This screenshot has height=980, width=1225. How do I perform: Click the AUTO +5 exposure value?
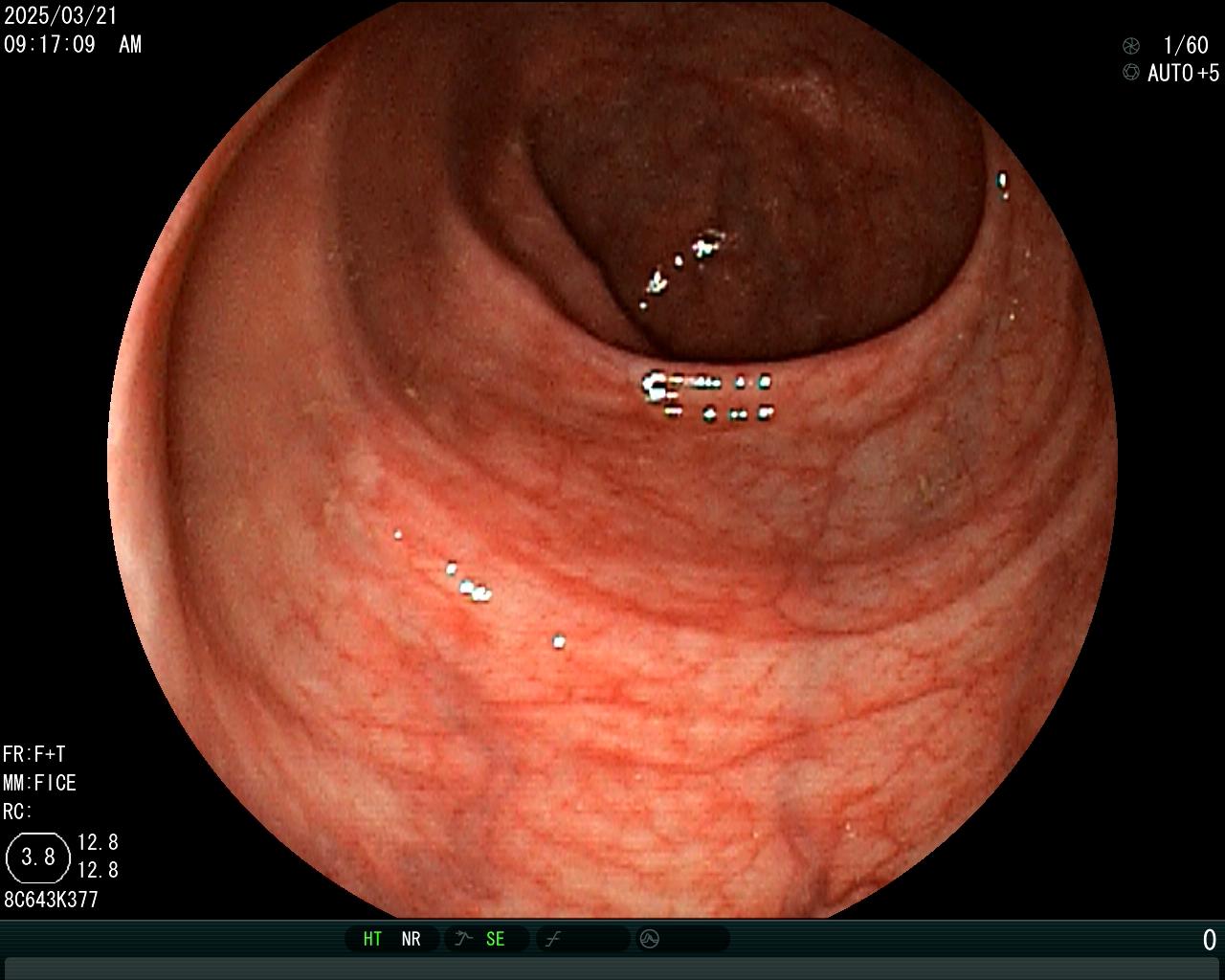(x=1184, y=73)
